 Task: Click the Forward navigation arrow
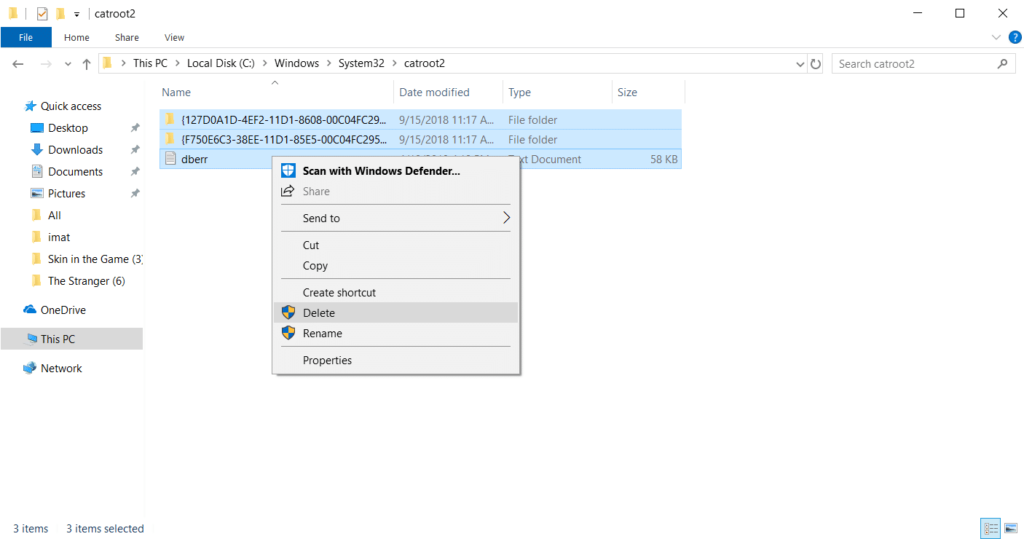click(46, 64)
